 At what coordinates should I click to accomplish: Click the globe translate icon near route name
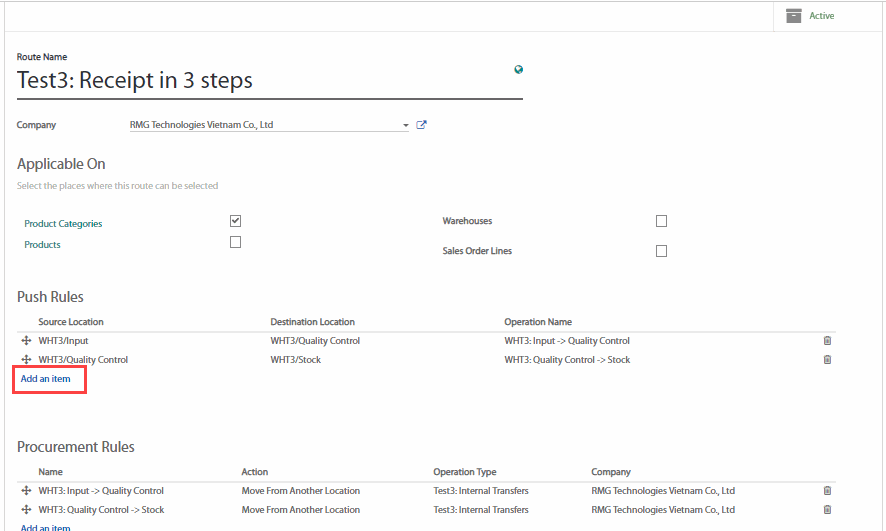point(518,70)
